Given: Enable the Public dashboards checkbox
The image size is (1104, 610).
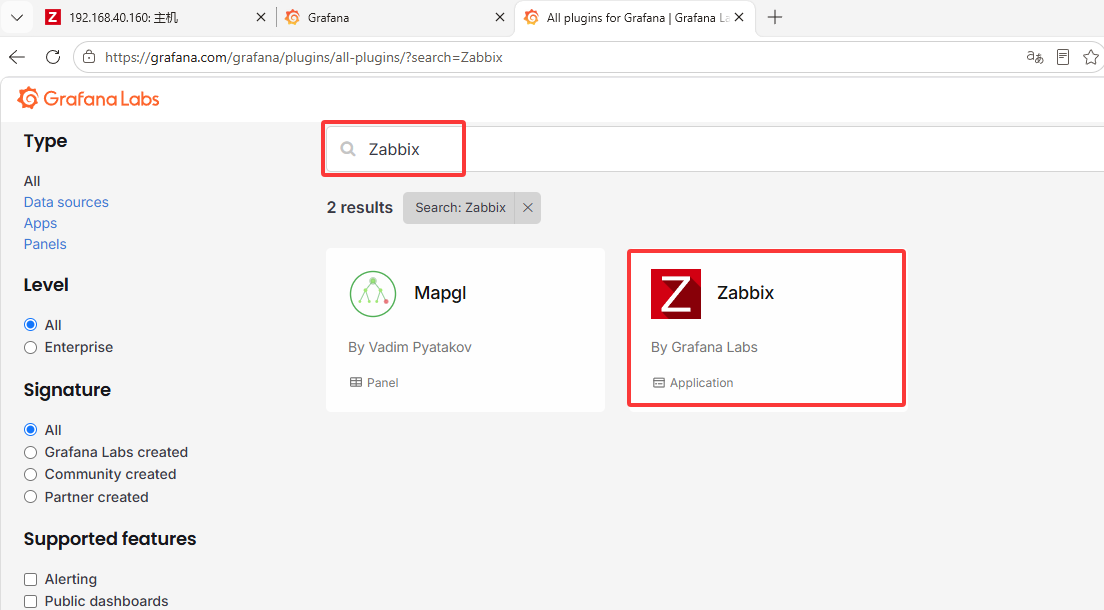Looking at the screenshot, I should pos(30,602).
